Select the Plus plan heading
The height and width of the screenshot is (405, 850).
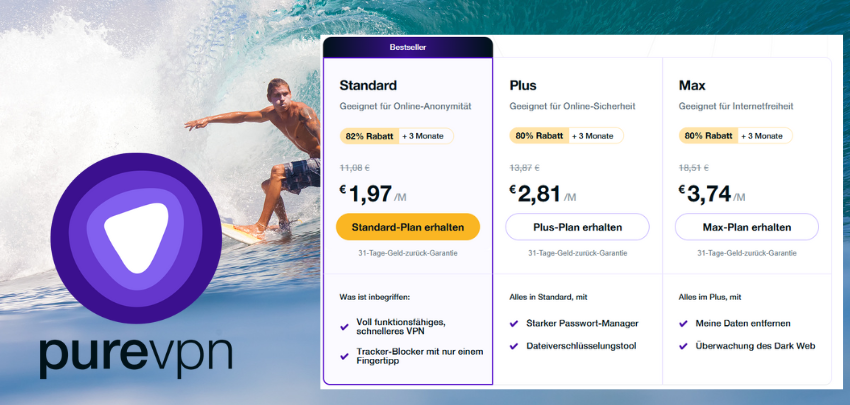523,85
